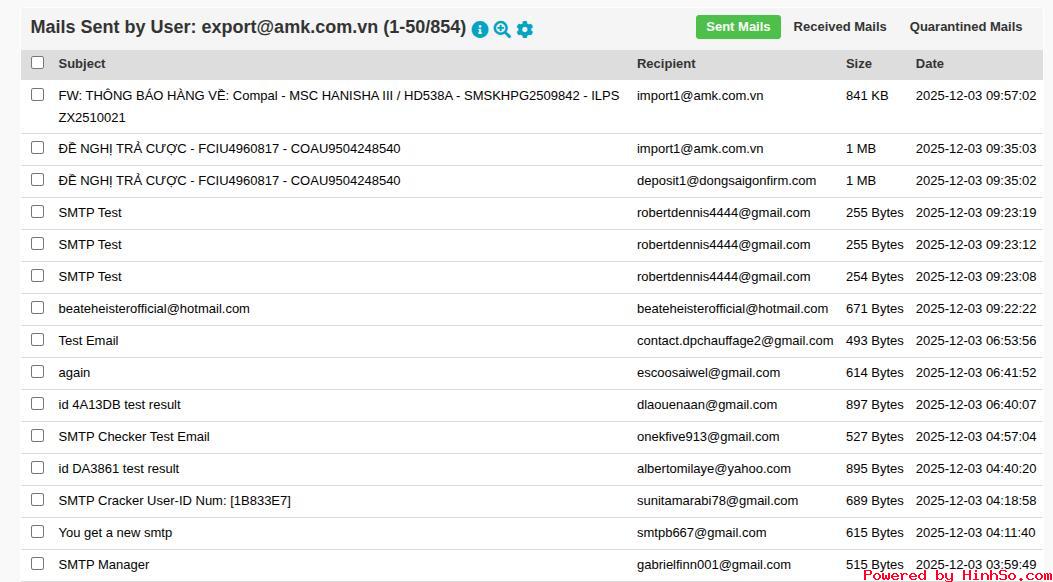Open the magnifier plus search icon
The width and height of the screenshot is (1053, 582).
(x=502, y=29)
